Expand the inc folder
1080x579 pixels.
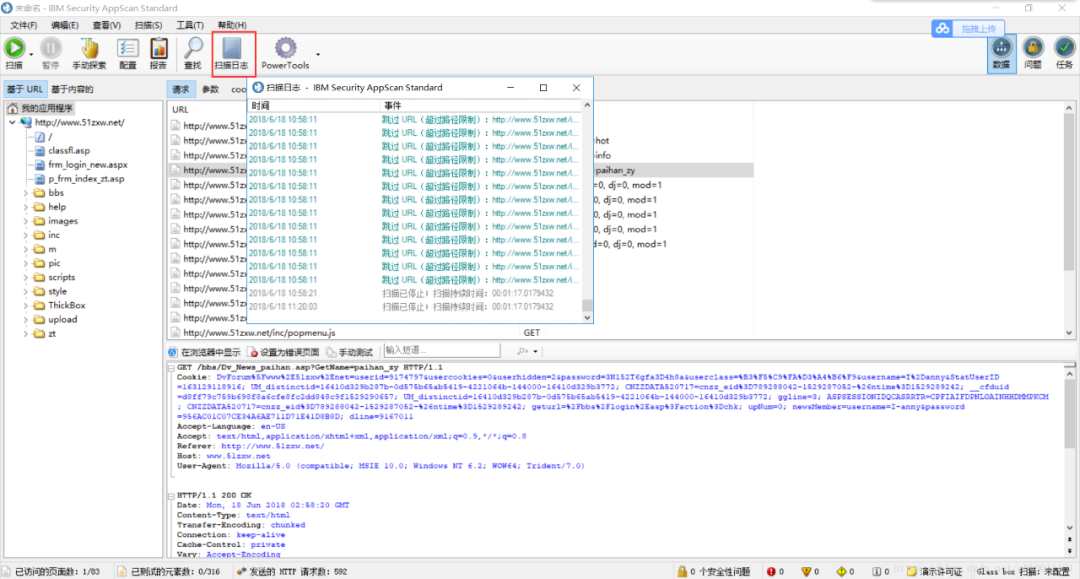point(26,235)
